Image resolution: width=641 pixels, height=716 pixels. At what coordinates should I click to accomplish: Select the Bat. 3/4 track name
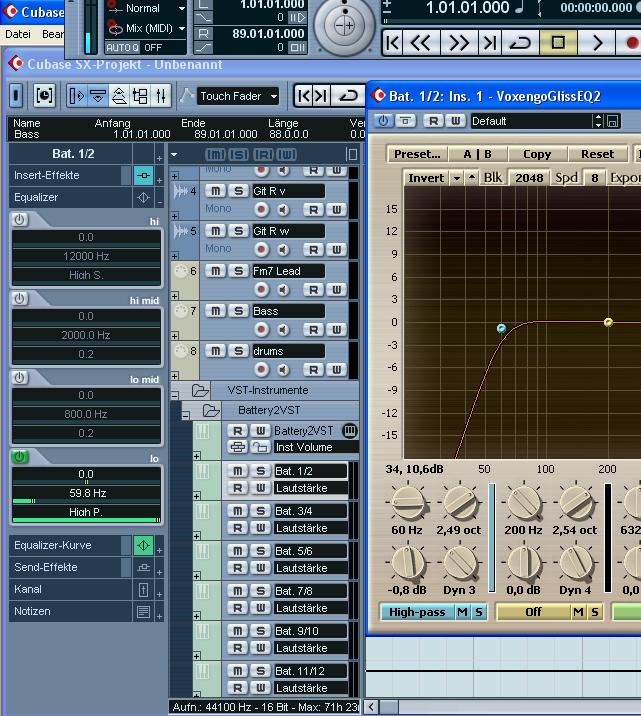coord(310,511)
